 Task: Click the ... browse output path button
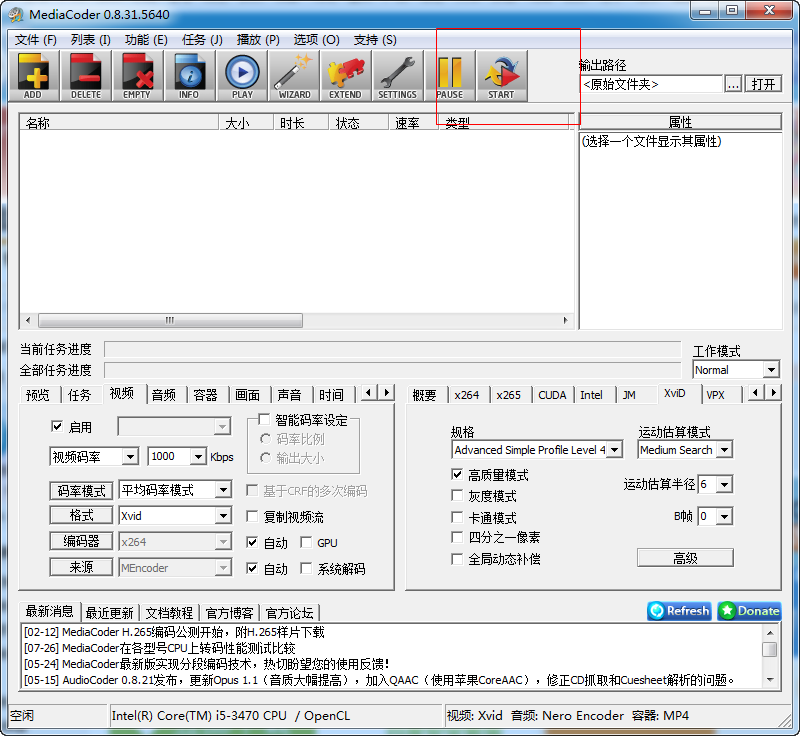tap(733, 84)
